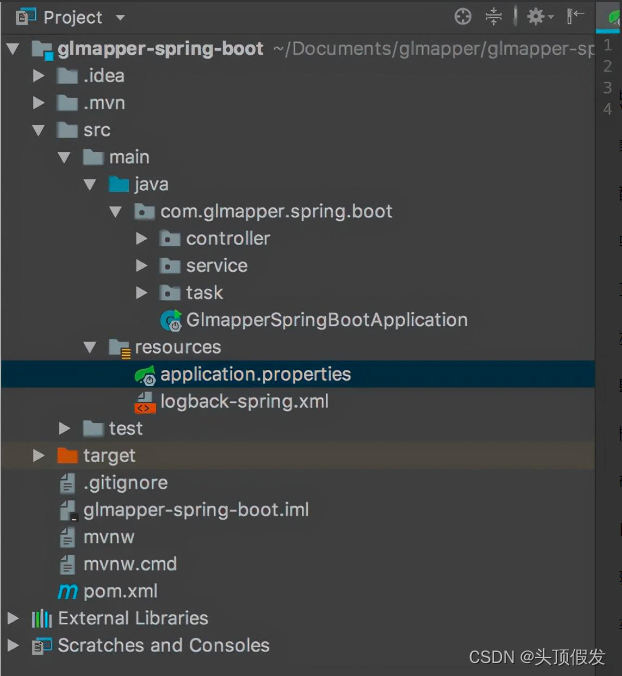Screen dimensions: 622x676
Task: Click the resources folder icon
Action: click(x=120, y=348)
